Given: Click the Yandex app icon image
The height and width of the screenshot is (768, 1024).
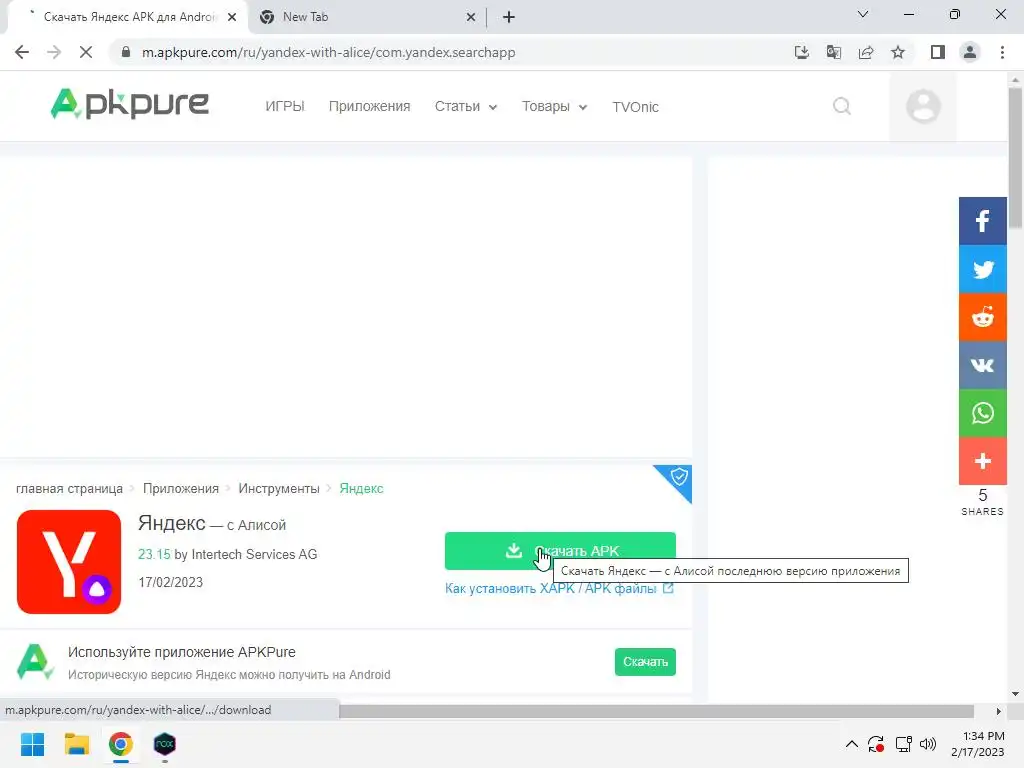Looking at the screenshot, I should pos(69,562).
